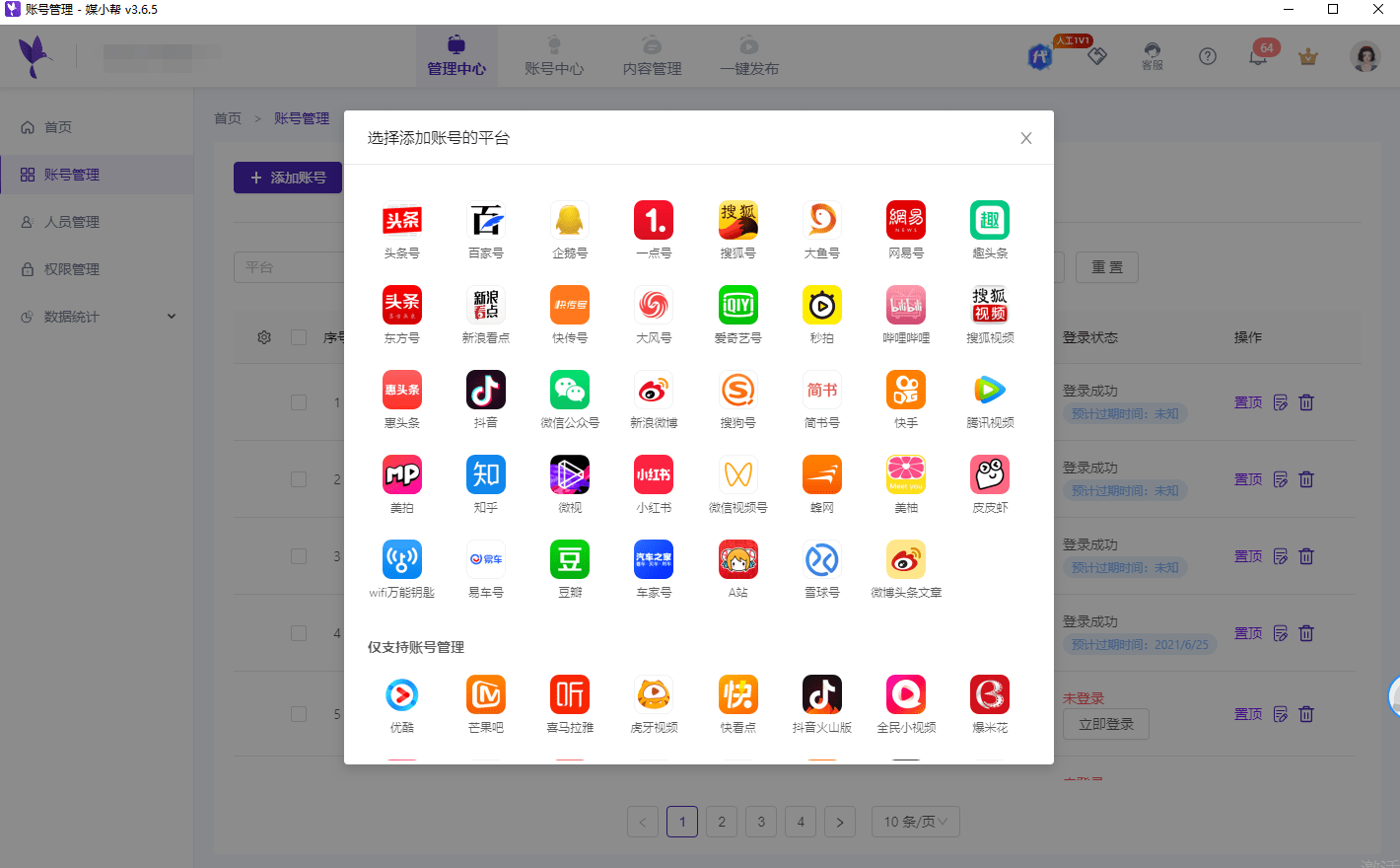Screen dimensions: 1400x868
Task: Choose the 搜狐视频 platform icon
Action: click(990, 305)
